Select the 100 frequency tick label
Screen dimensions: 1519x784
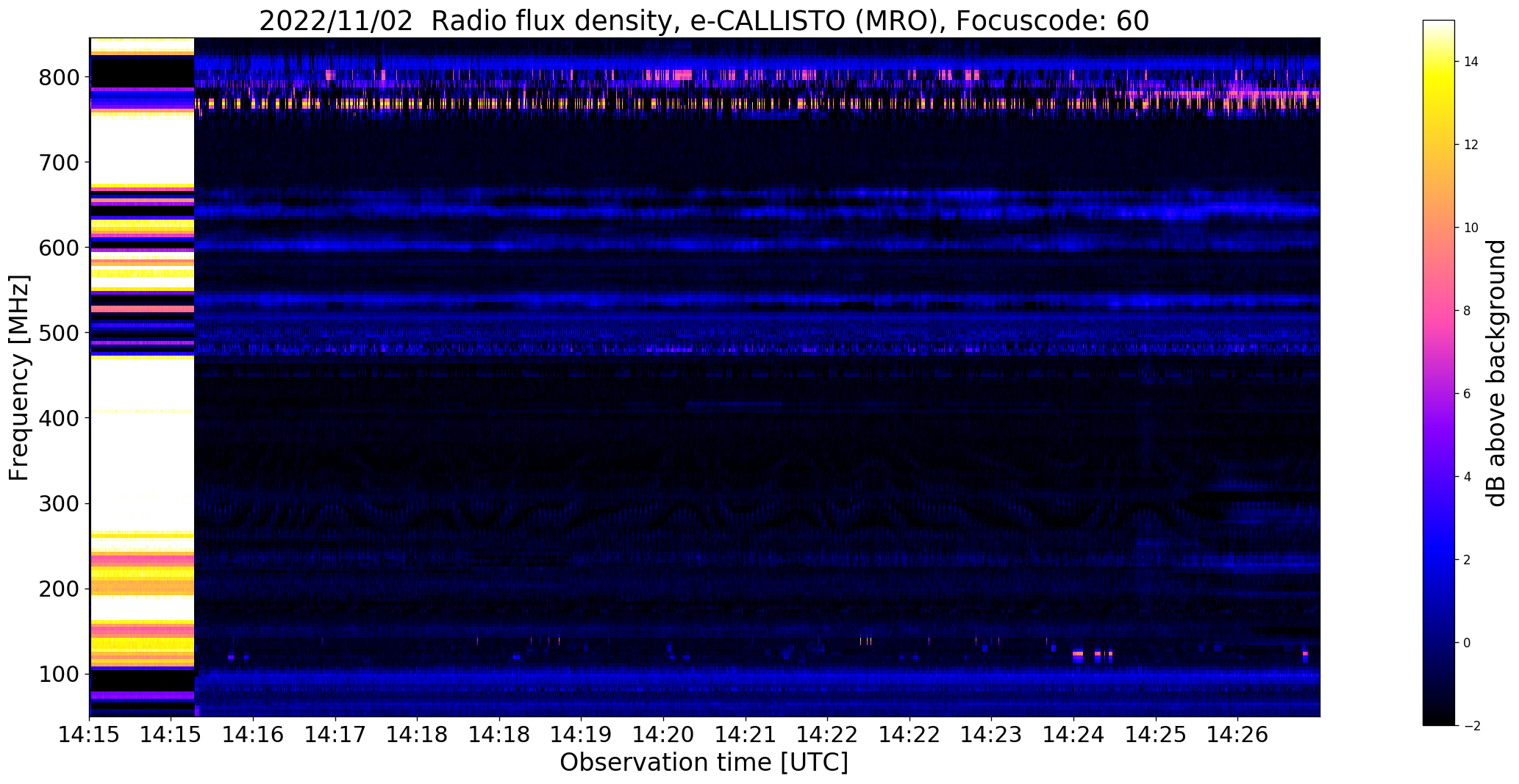pyautogui.click(x=59, y=674)
